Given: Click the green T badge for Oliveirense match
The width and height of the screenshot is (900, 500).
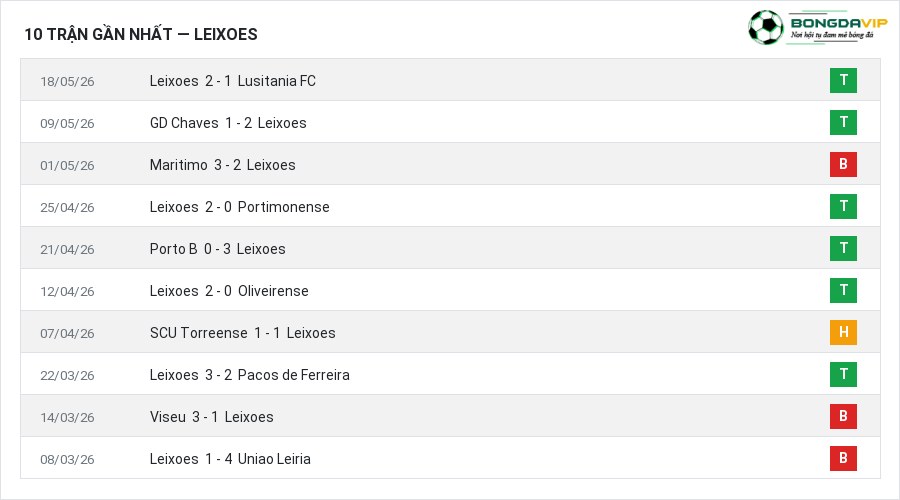Looking at the screenshot, I should (843, 290).
